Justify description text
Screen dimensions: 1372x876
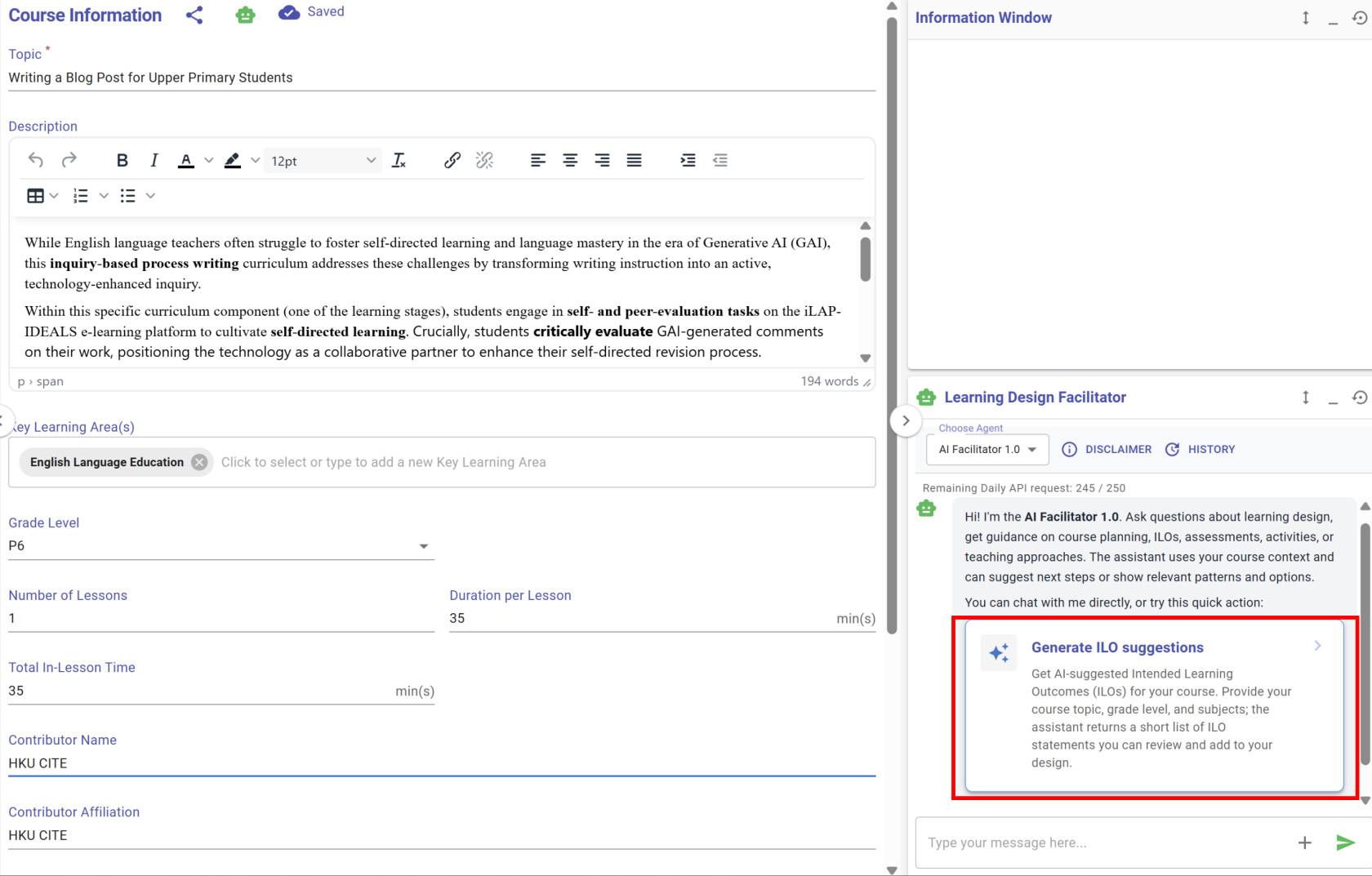click(x=634, y=160)
